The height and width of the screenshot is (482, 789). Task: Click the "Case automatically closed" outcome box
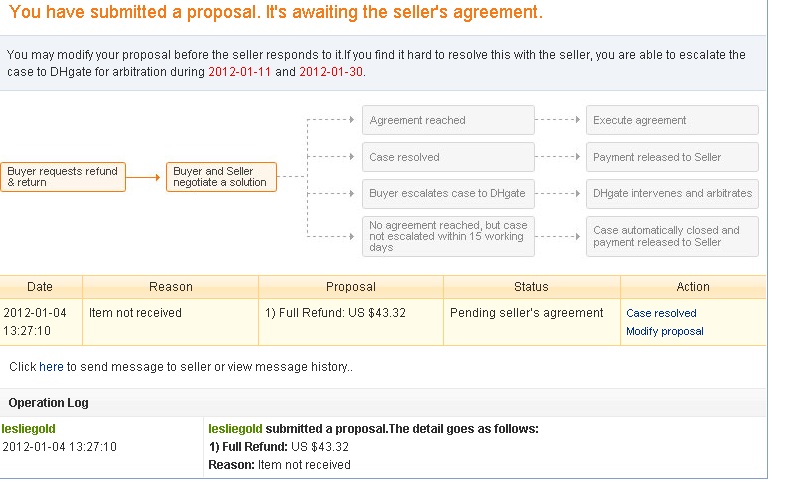[x=672, y=236]
